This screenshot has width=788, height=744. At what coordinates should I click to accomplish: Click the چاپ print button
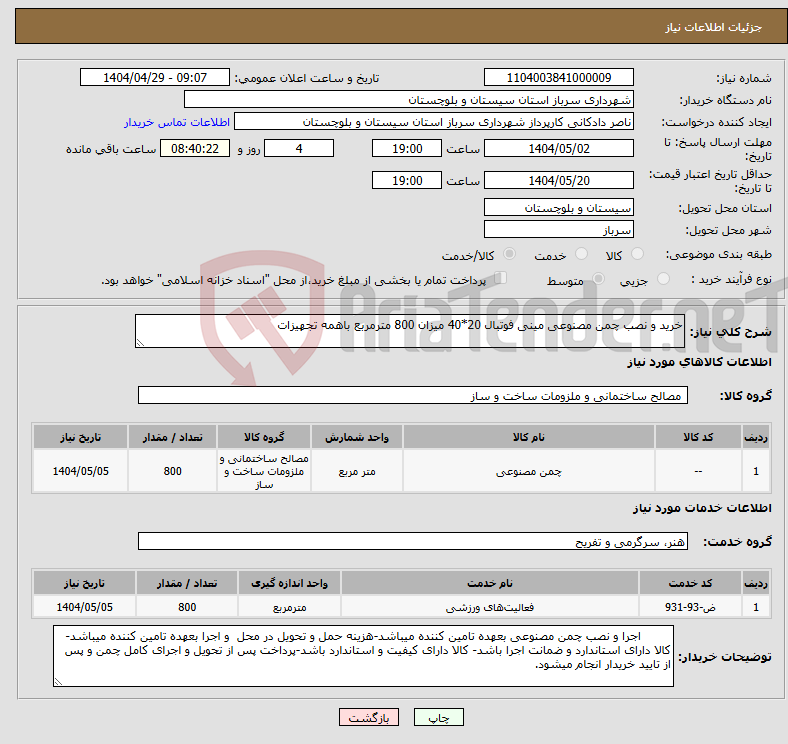click(438, 717)
